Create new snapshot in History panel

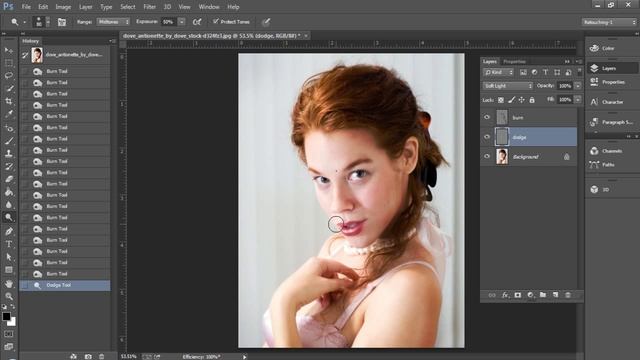pyautogui.click(x=88, y=356)
